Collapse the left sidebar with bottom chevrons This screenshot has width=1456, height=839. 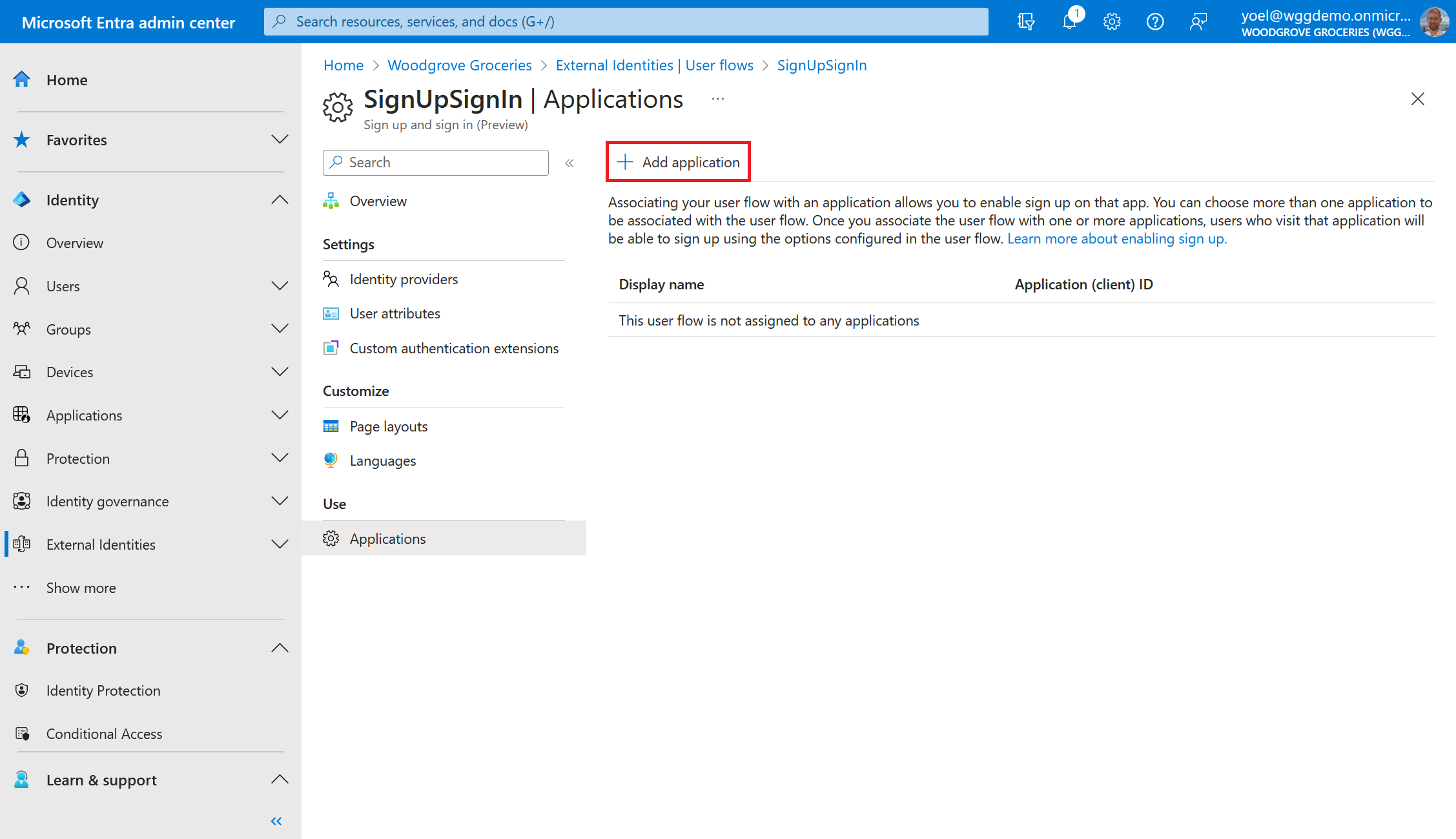tap(276, 822)
